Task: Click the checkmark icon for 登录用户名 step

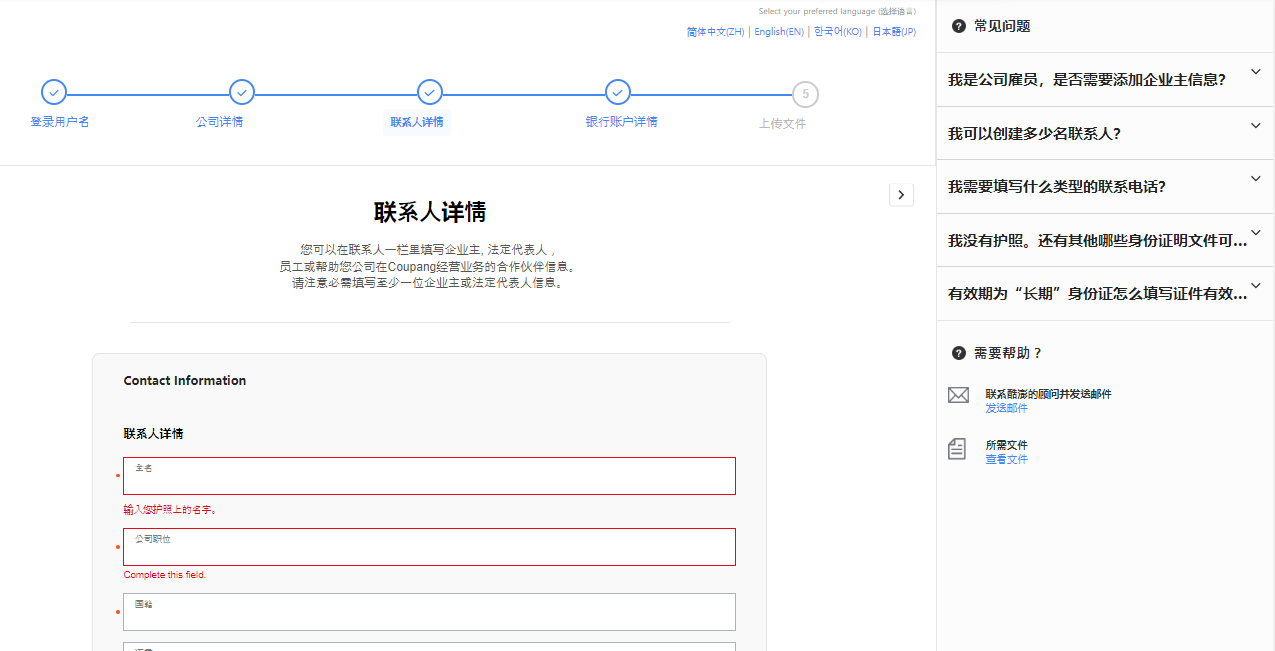Action: coord(53,91)
